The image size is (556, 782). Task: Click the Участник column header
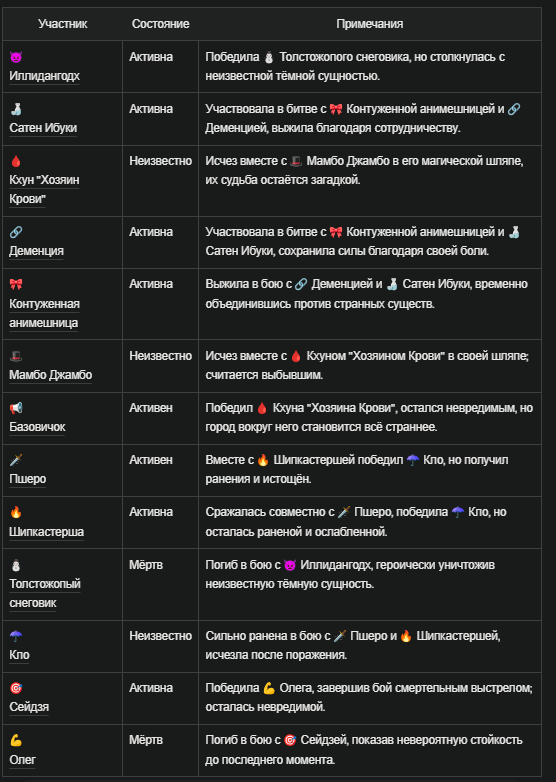(63, 24)
